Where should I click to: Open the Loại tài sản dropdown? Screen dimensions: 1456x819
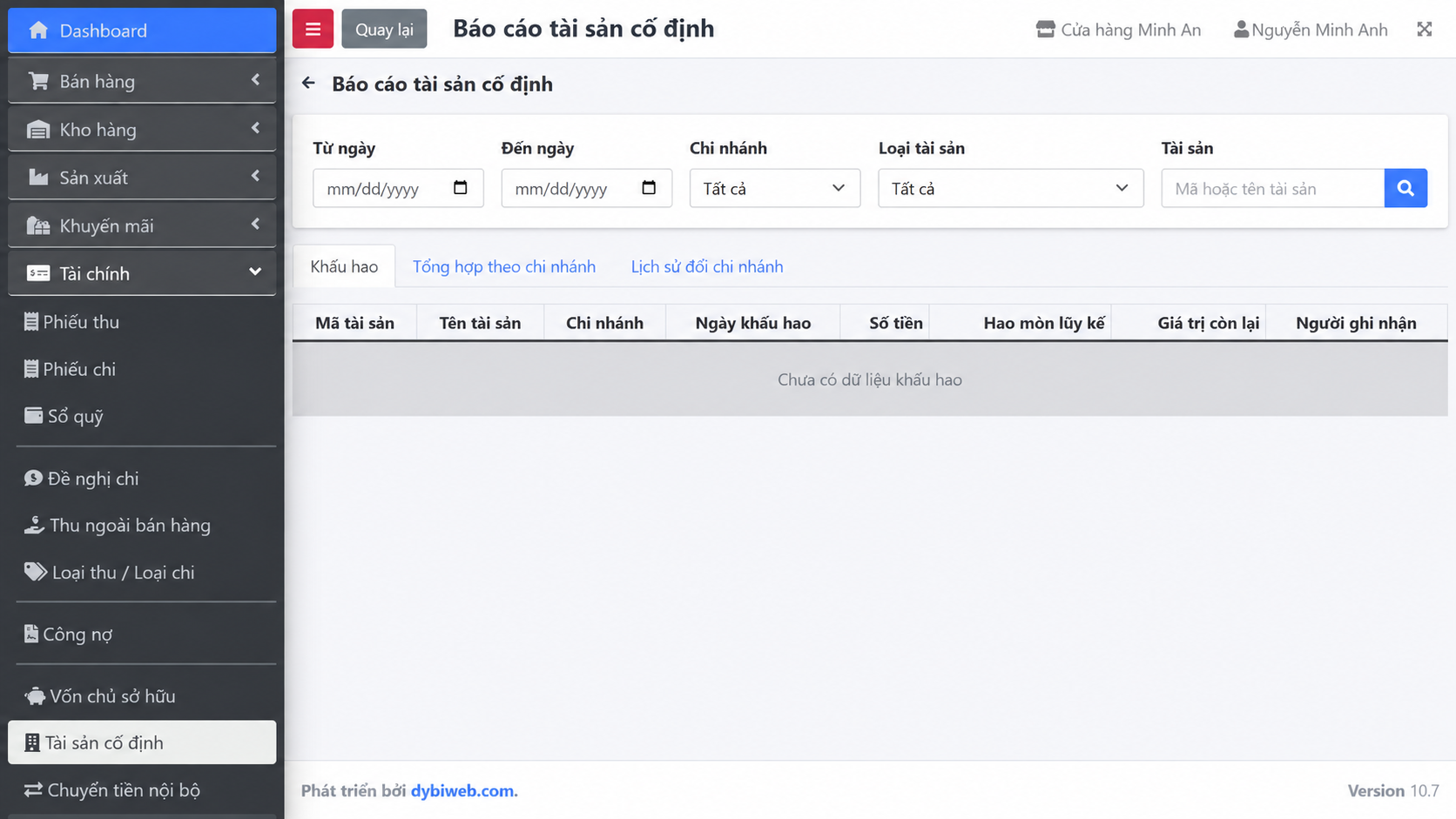point(1010,188)
